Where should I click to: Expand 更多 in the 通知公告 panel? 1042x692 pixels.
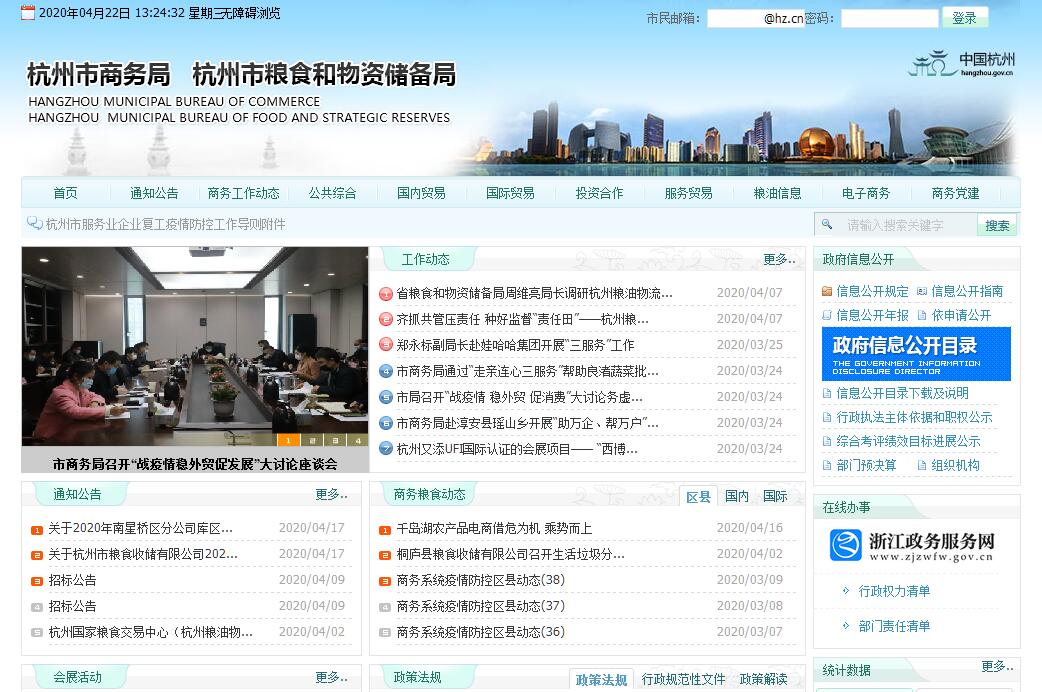[x=332, y=494]
